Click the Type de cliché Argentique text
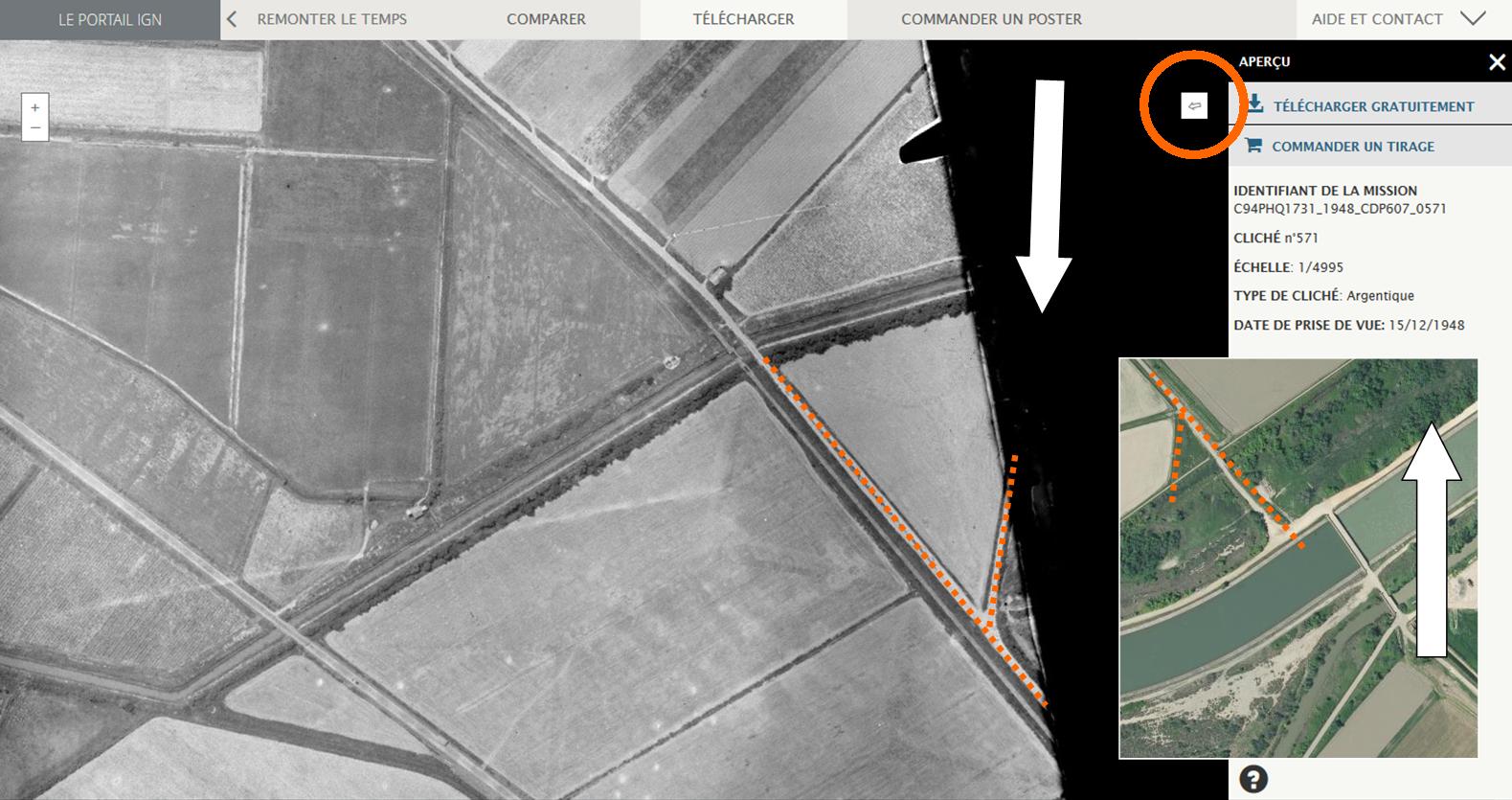This screenshot has height=800, width=1512. [1323, 296]
